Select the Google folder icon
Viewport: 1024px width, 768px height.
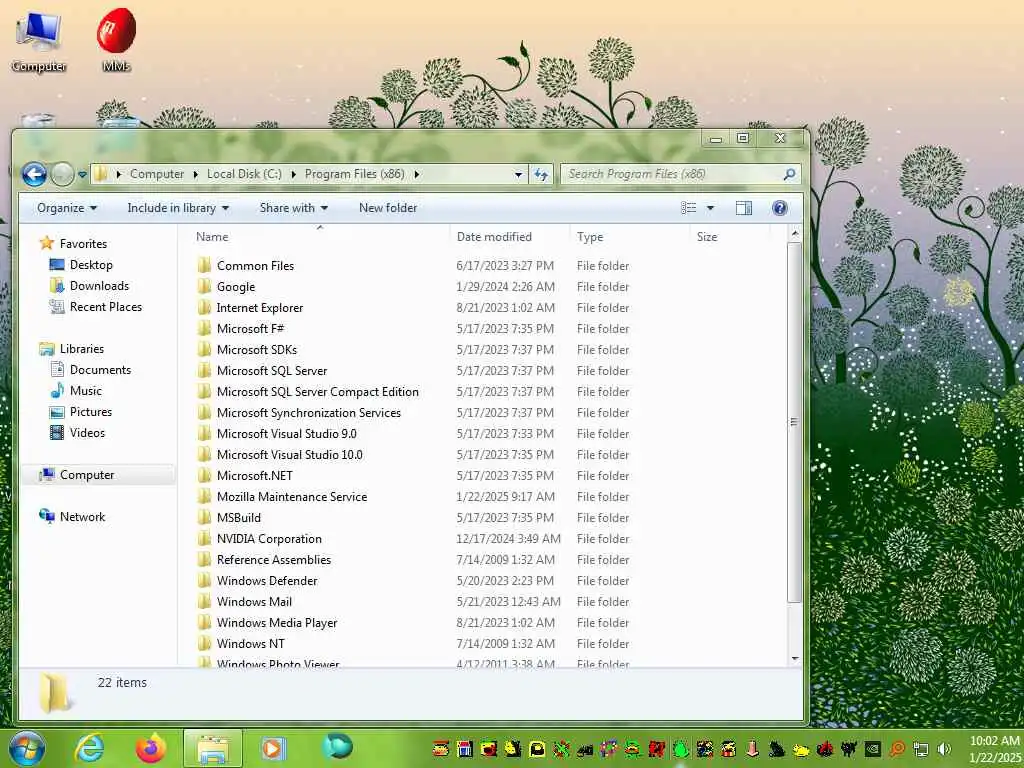click(x=204, y=287)
